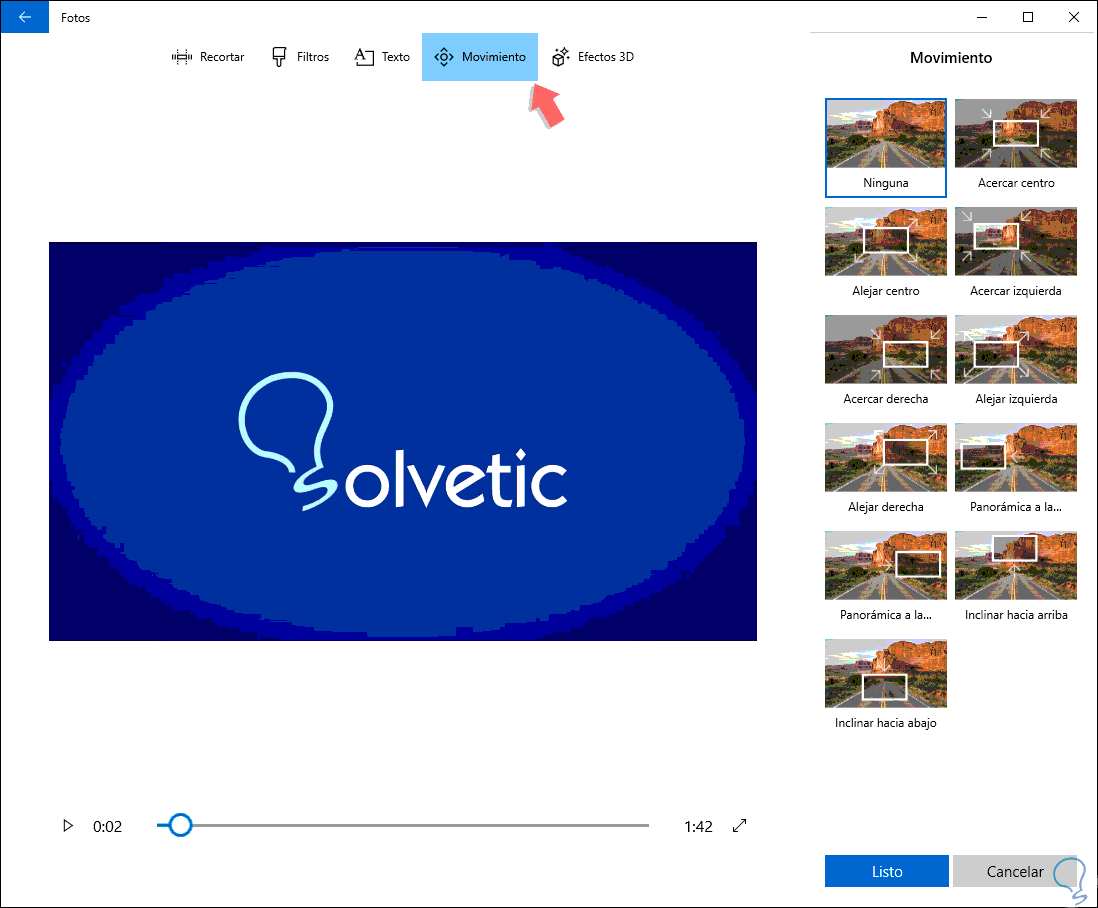Close the Fotos window
1098x908 pixels.
pos(1073,17)
